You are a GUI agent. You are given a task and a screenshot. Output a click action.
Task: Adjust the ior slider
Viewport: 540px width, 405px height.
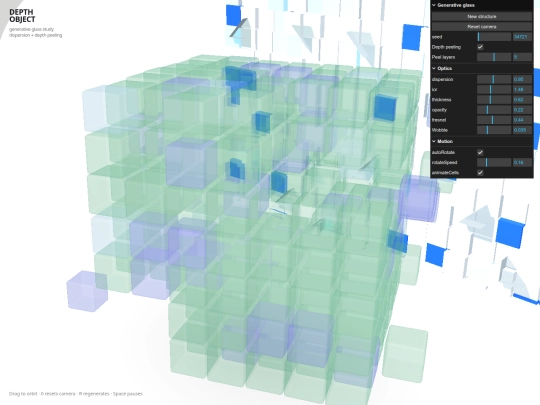point(494,90)
